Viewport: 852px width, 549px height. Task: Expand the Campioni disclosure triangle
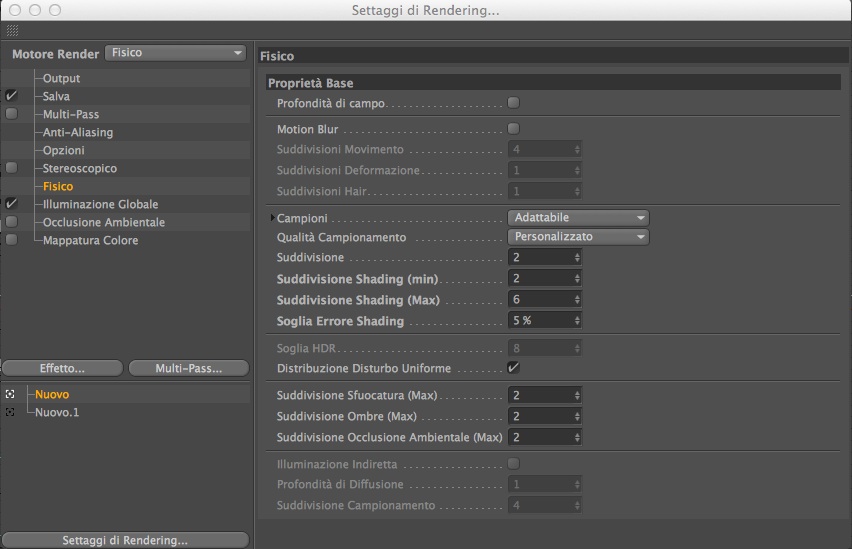[271, 218]
